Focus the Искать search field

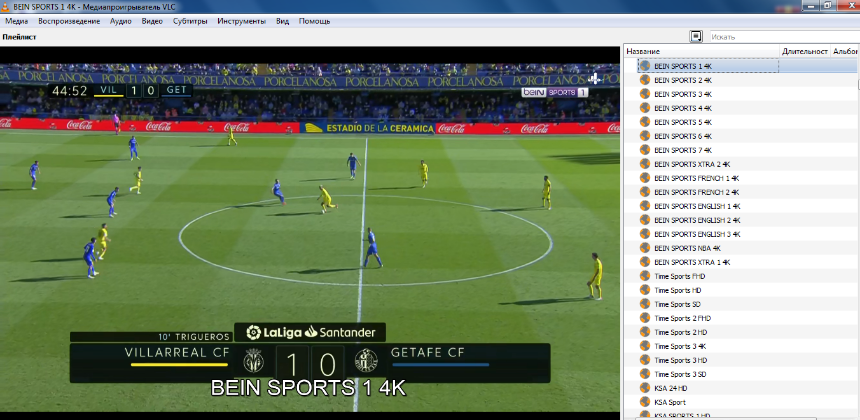(784, 37)
